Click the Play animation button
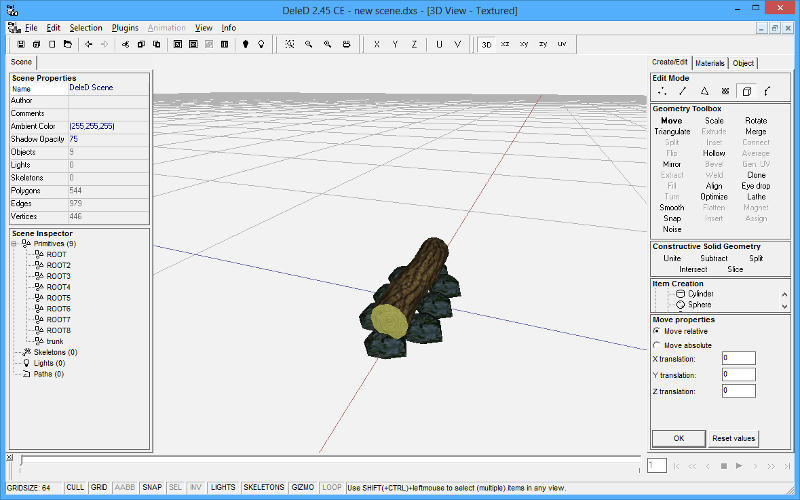 click(739, 466)
